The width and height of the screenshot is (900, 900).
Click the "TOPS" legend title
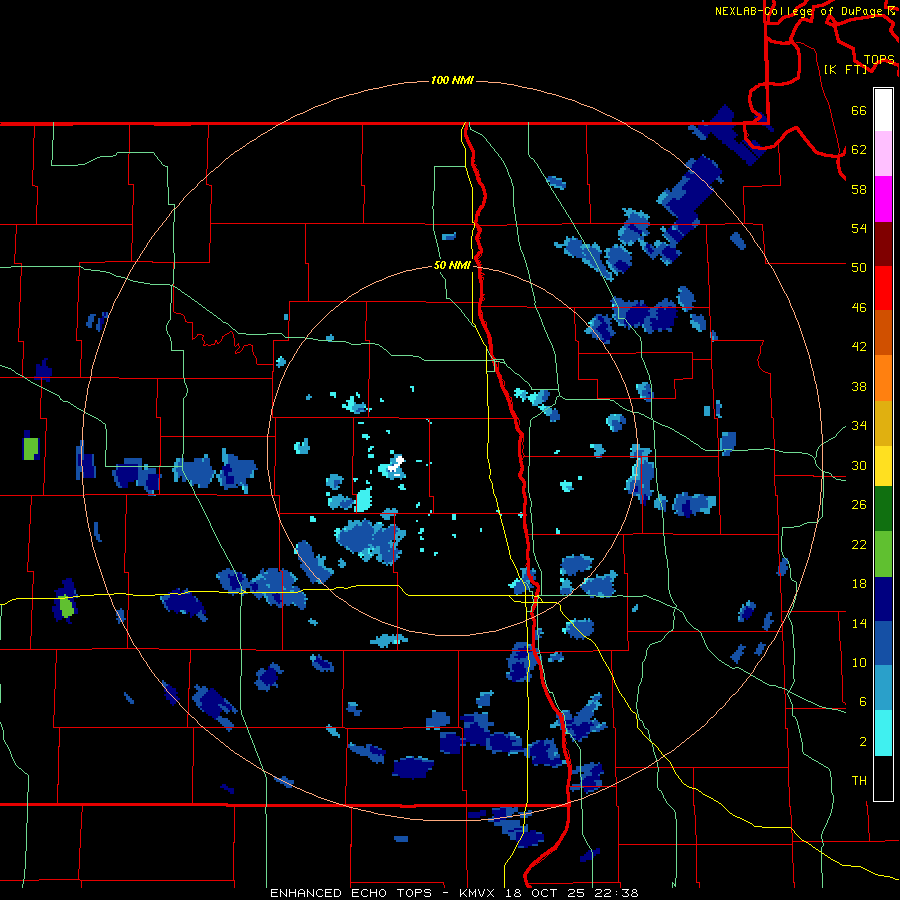879,60
